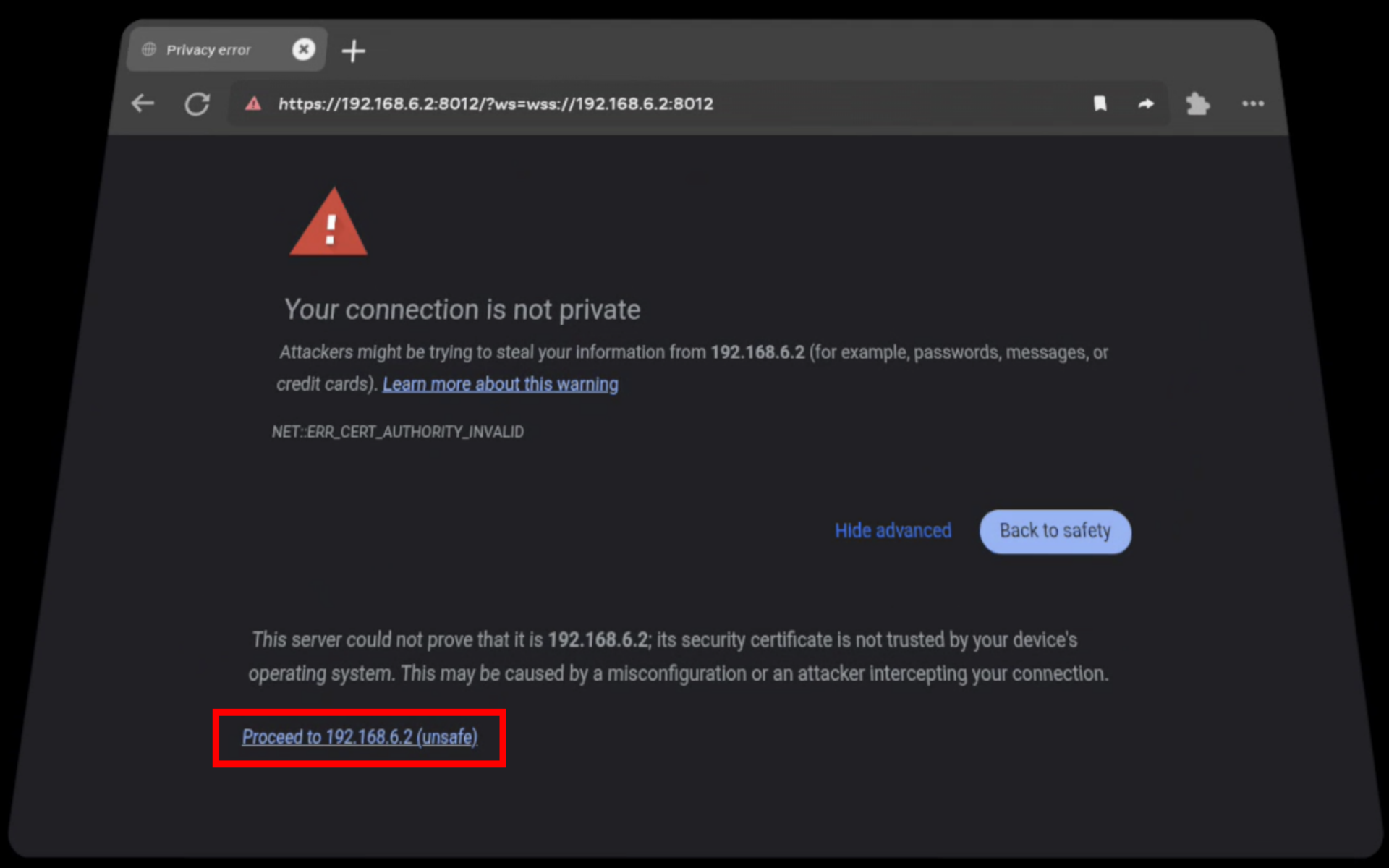This screenshot has height=868, width=1389.
Task: Open the three-dot browser menu
Action: click(x=1253, y=104)
